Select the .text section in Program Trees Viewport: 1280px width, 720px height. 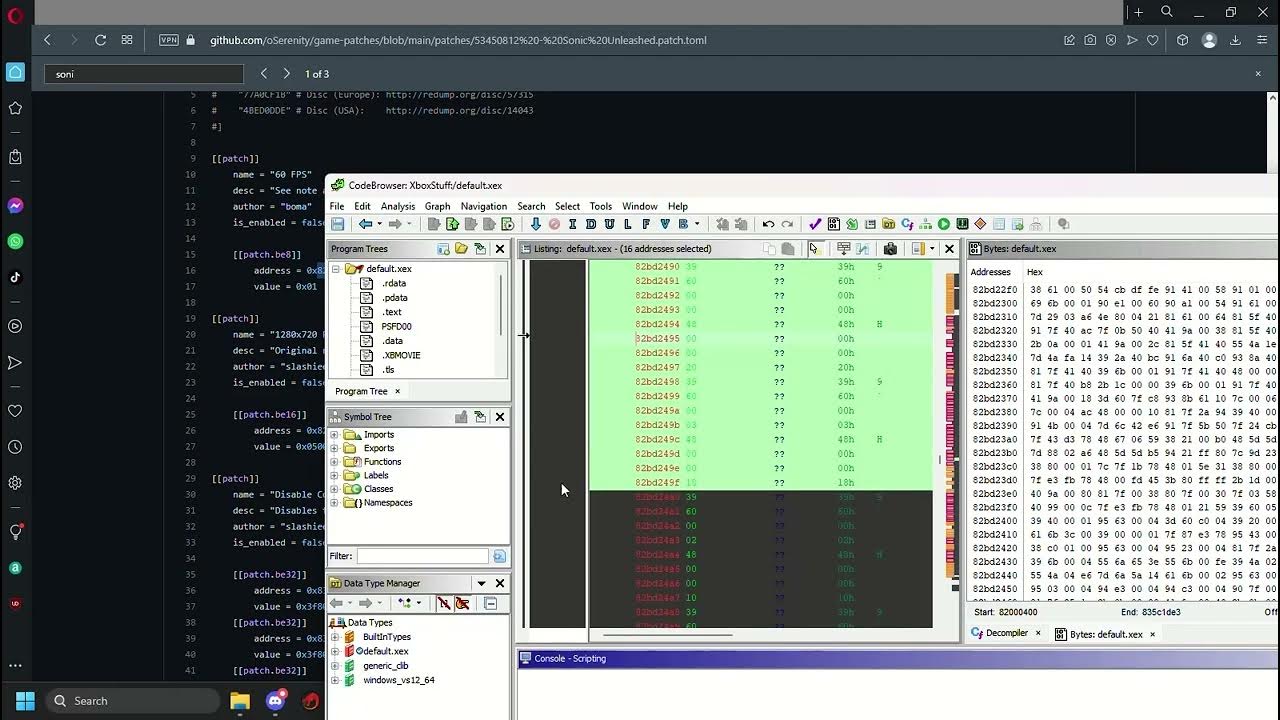(x=392, y=312)
